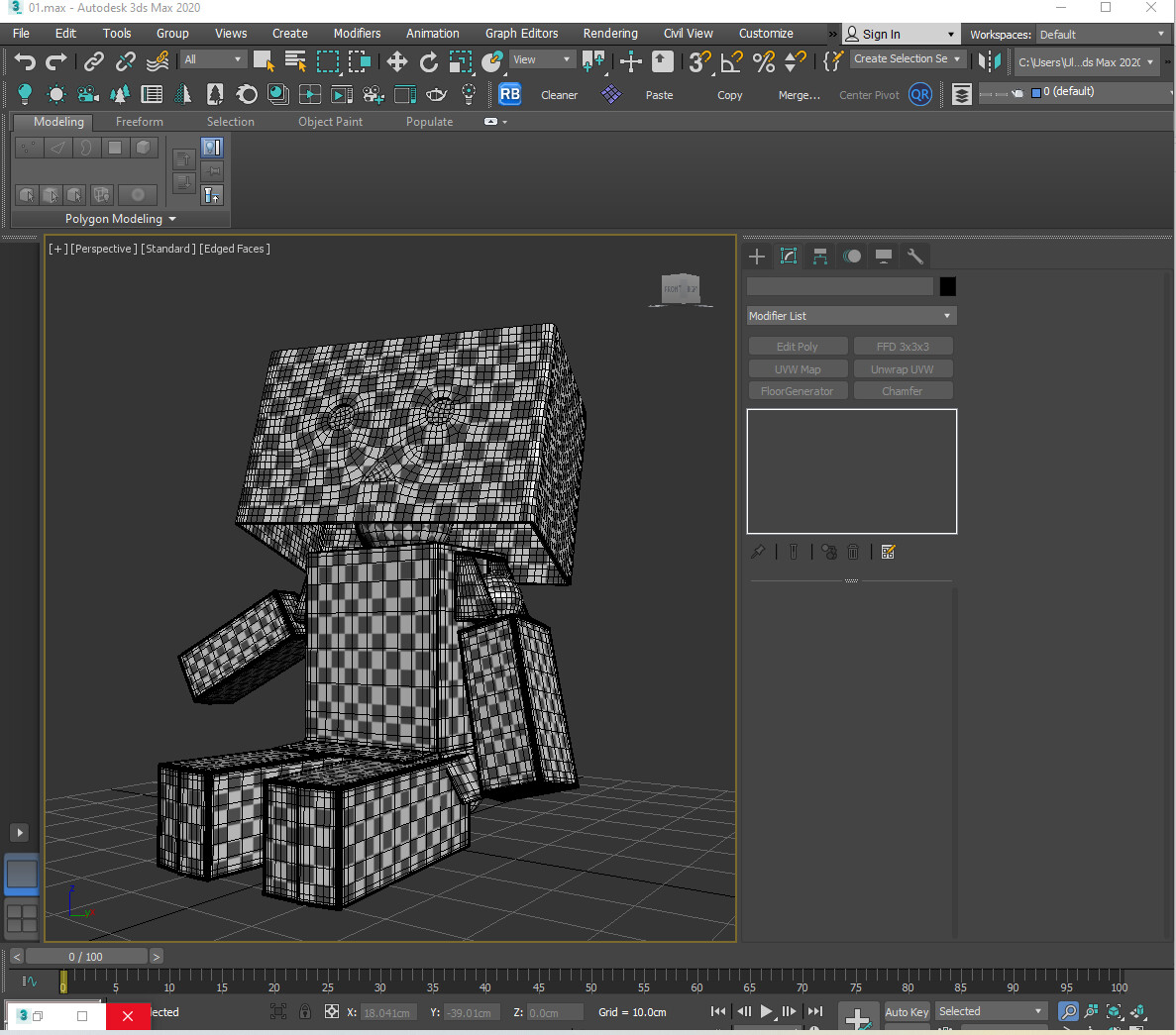Viewport: 1176px width, 1035px height.
Task: Click the Merge... toolbar button
Action: (800, 95)
